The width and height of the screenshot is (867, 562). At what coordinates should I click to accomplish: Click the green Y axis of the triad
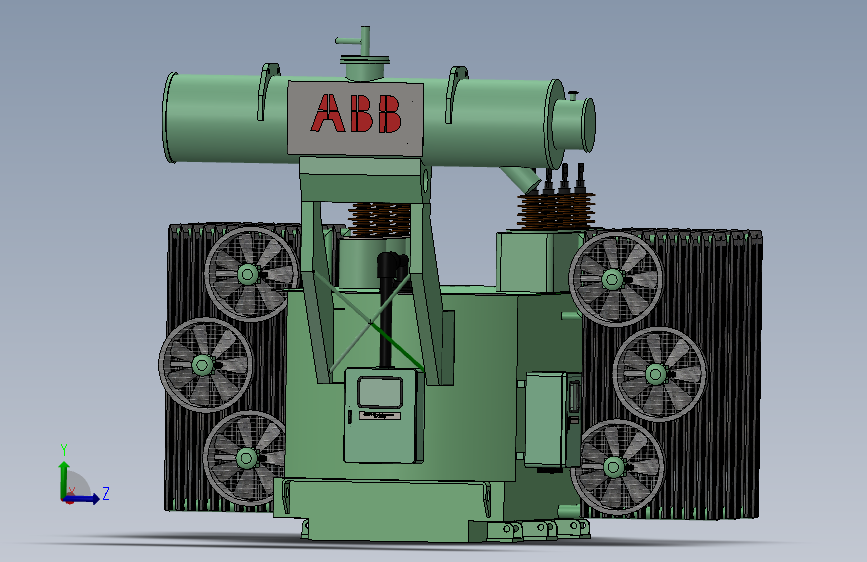tap(64, 479)
